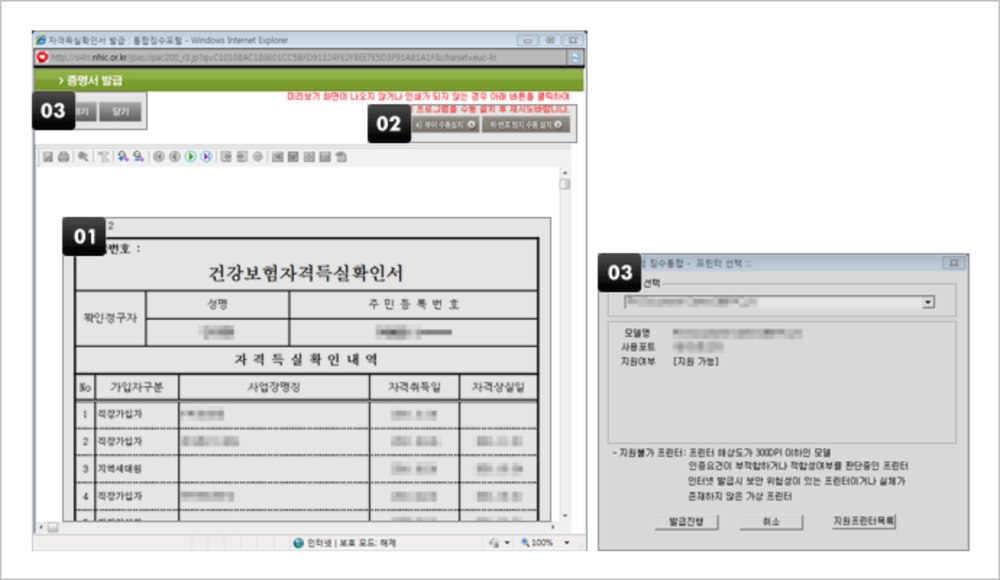The height and width of the screenshot is (580, 1000).
Task: Click the 지원프린터목록 button
Action: pyautogui.click(x=864, y=521)
